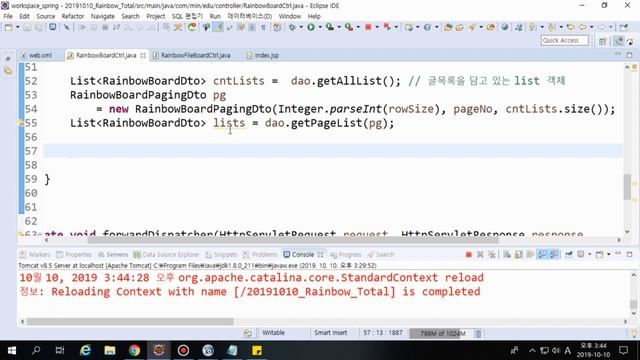Click the Run Garbage Collector trash icon
This screenshot has width=640, height=360.
point(478,333)
